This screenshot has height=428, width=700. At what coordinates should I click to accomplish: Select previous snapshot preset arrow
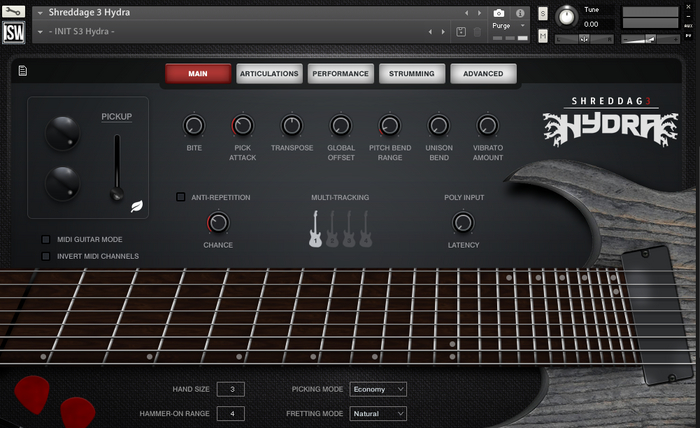click(x=430, y=32)
